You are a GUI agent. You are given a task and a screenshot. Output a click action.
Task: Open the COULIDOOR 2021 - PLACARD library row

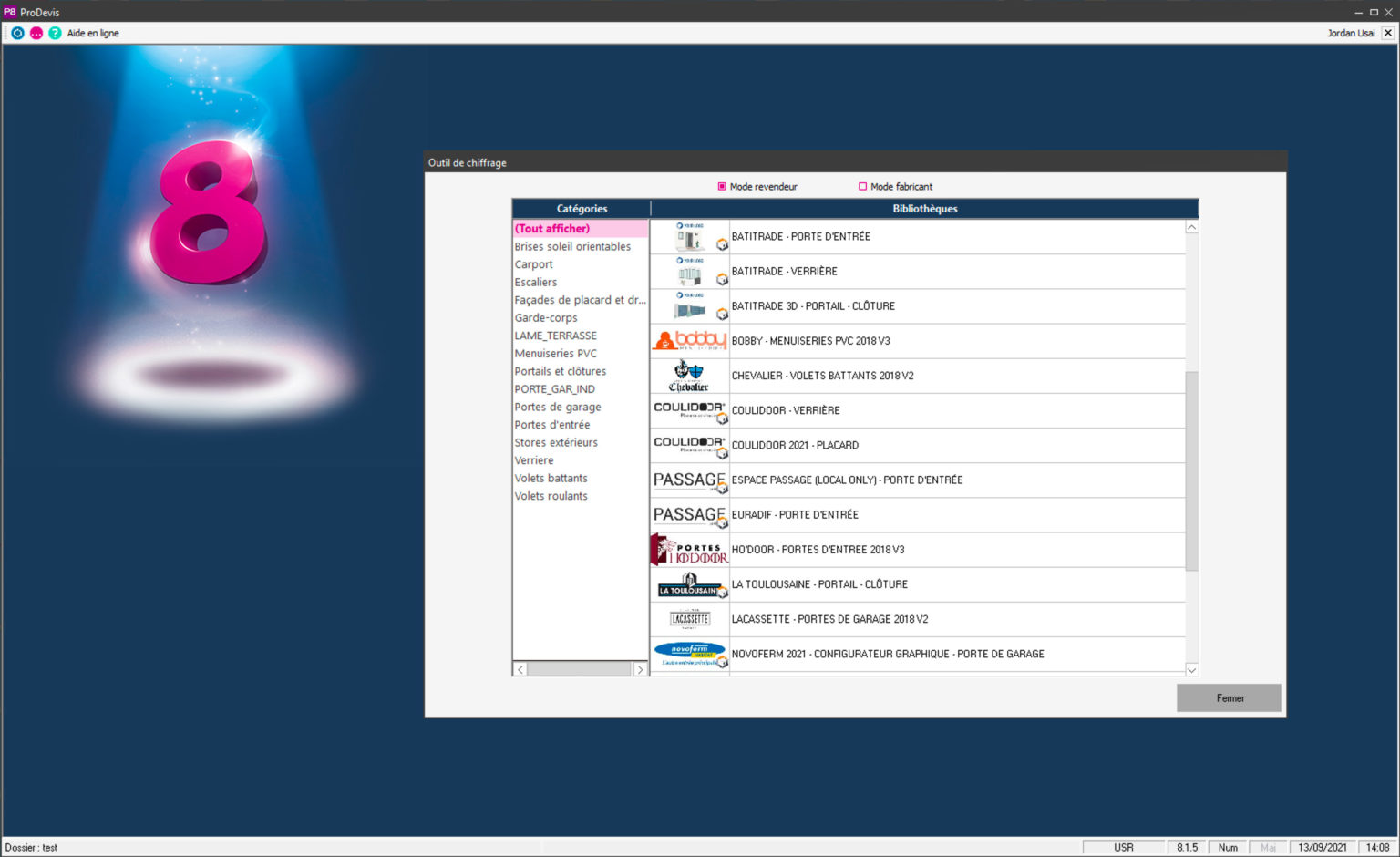(795, 446)
